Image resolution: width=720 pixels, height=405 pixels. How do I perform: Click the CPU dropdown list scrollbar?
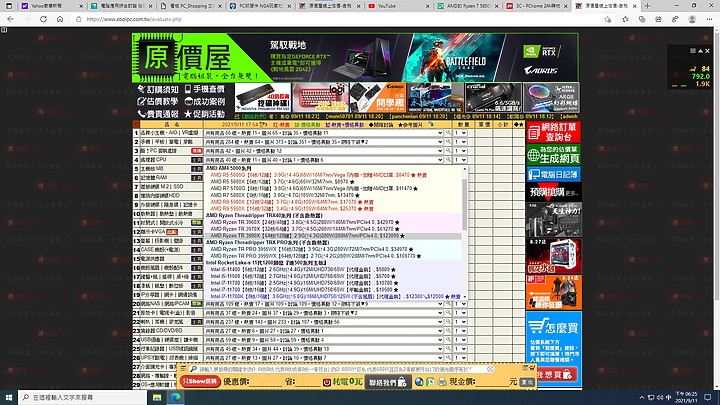click(x=465, y=204)
